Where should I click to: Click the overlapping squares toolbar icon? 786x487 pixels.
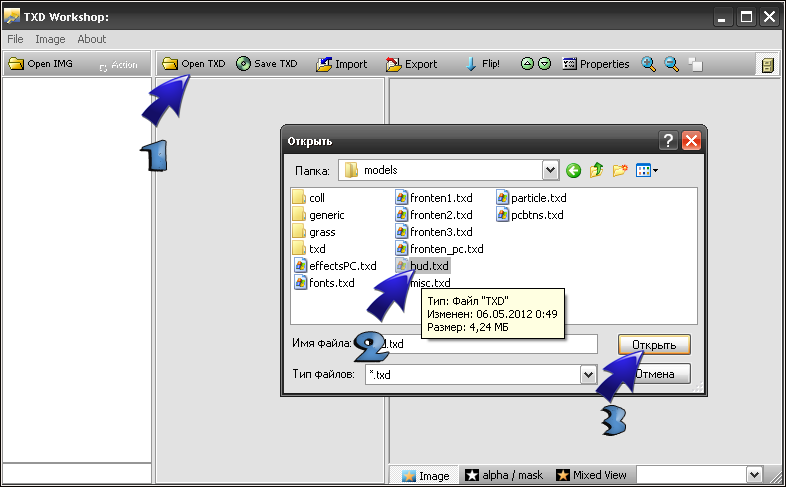[695, 65]
